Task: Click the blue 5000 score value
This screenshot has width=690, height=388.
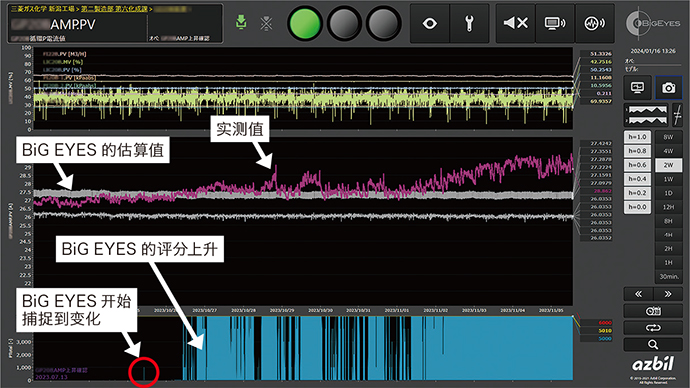Action: tap(605, 338)
